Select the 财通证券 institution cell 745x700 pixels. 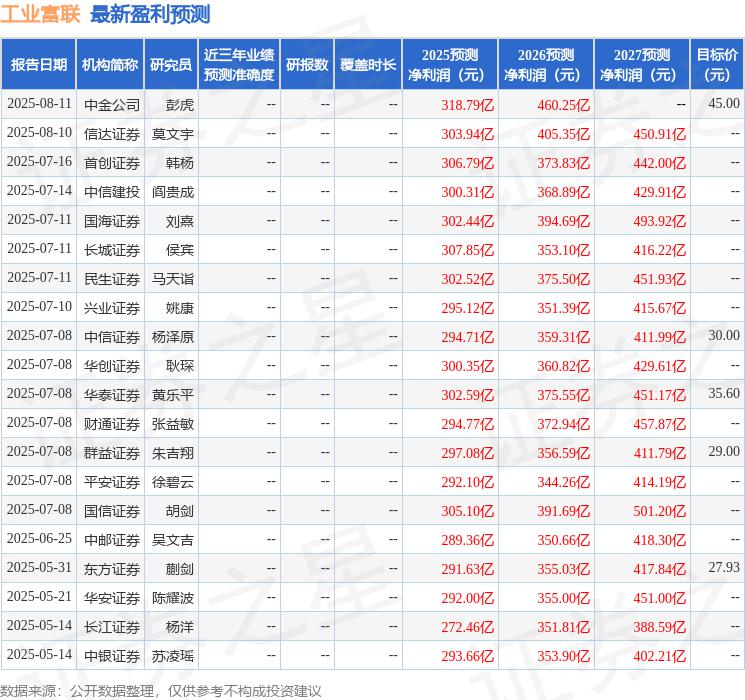click(112, 424)
